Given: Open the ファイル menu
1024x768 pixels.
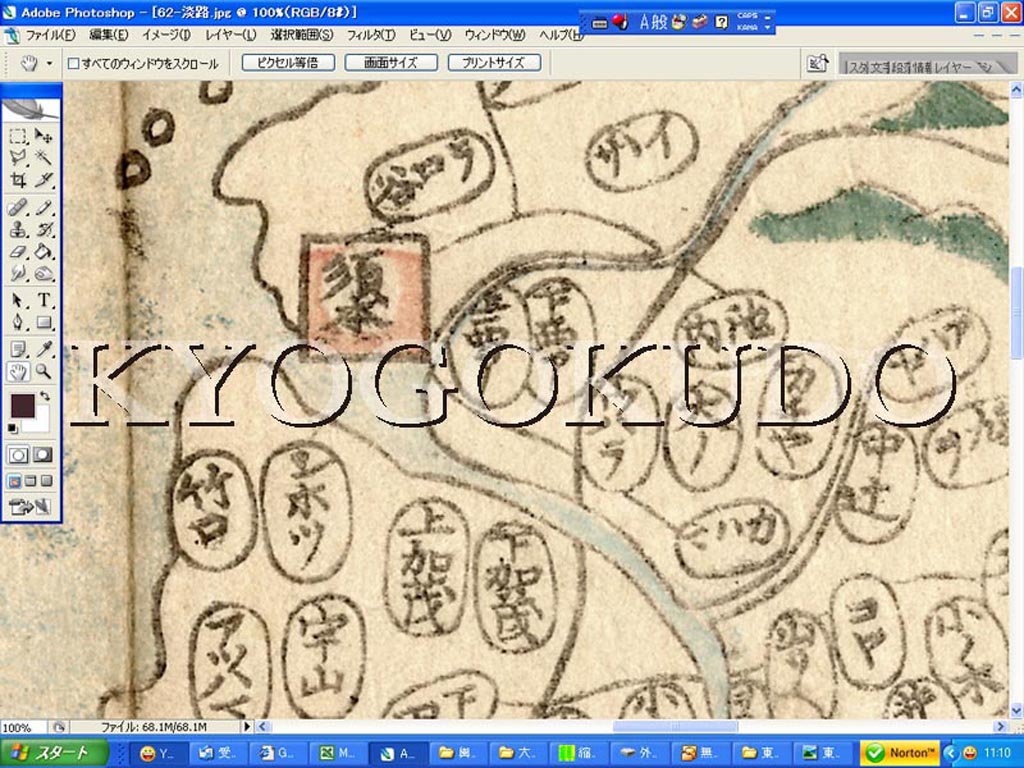Looking at the screenshot, I should [x=50, y=35].
